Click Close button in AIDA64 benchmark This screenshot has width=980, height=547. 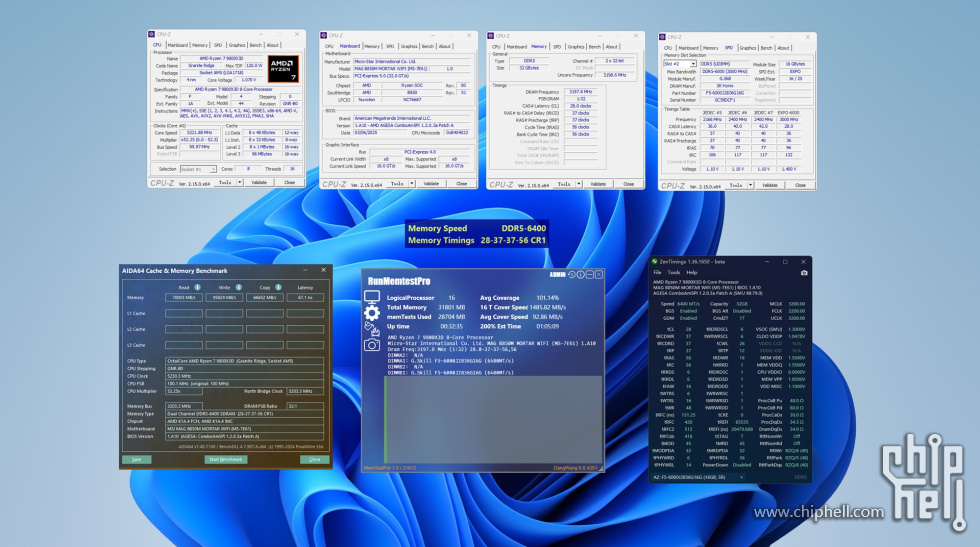click(314, 459)
